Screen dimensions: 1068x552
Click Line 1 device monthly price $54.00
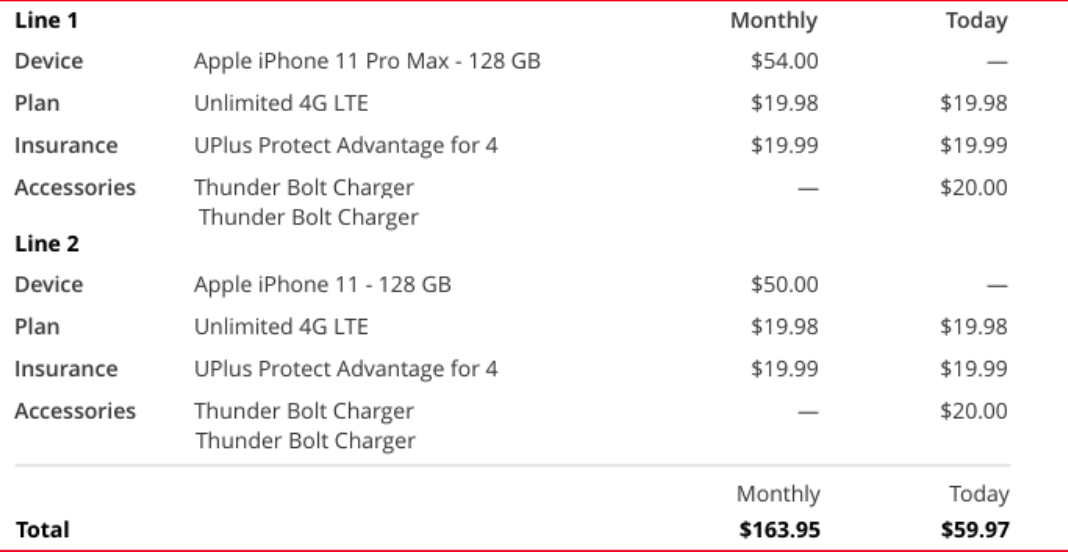[x=784, y=61]
